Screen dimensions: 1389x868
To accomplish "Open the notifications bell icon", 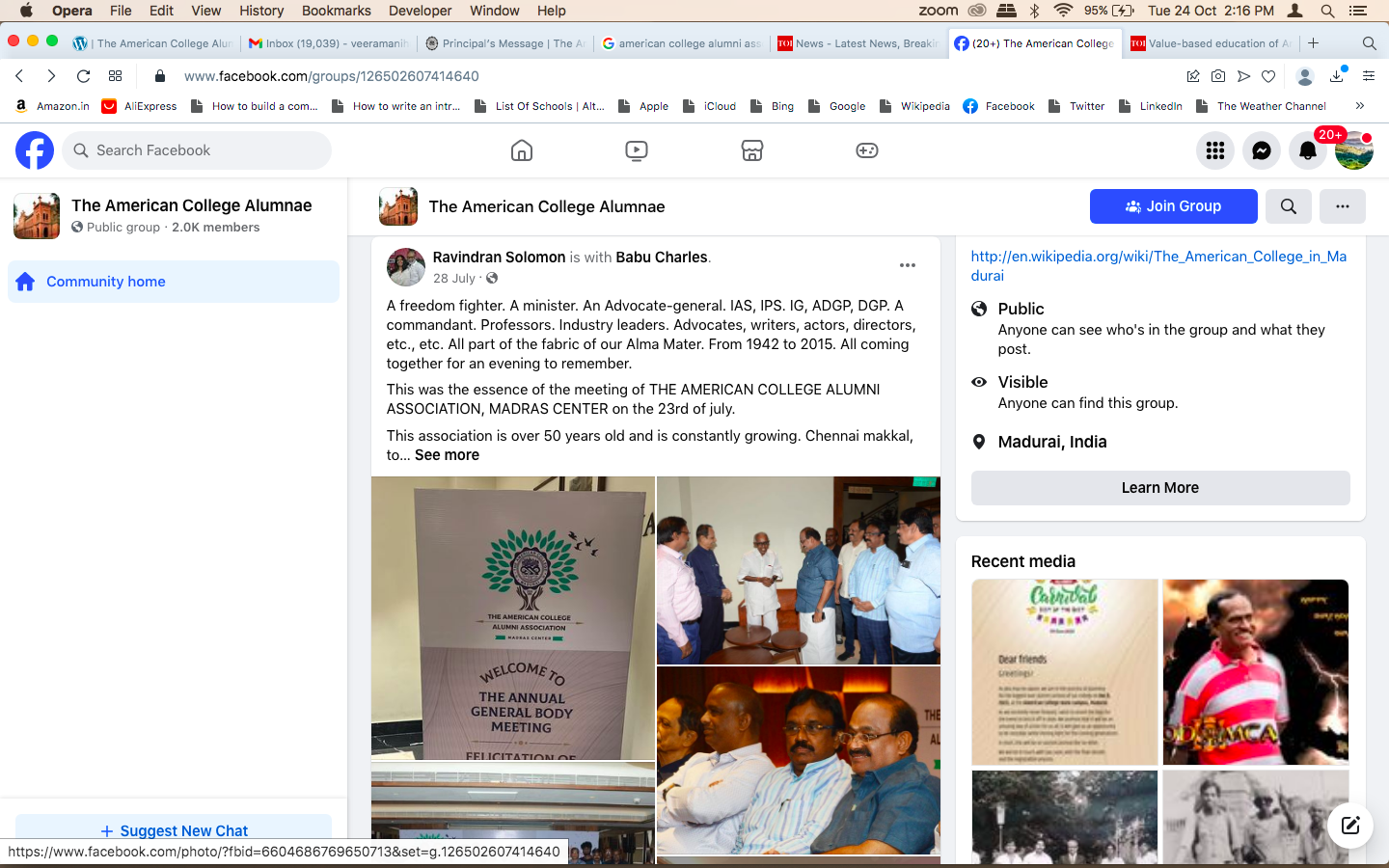I will [1307, 150].
